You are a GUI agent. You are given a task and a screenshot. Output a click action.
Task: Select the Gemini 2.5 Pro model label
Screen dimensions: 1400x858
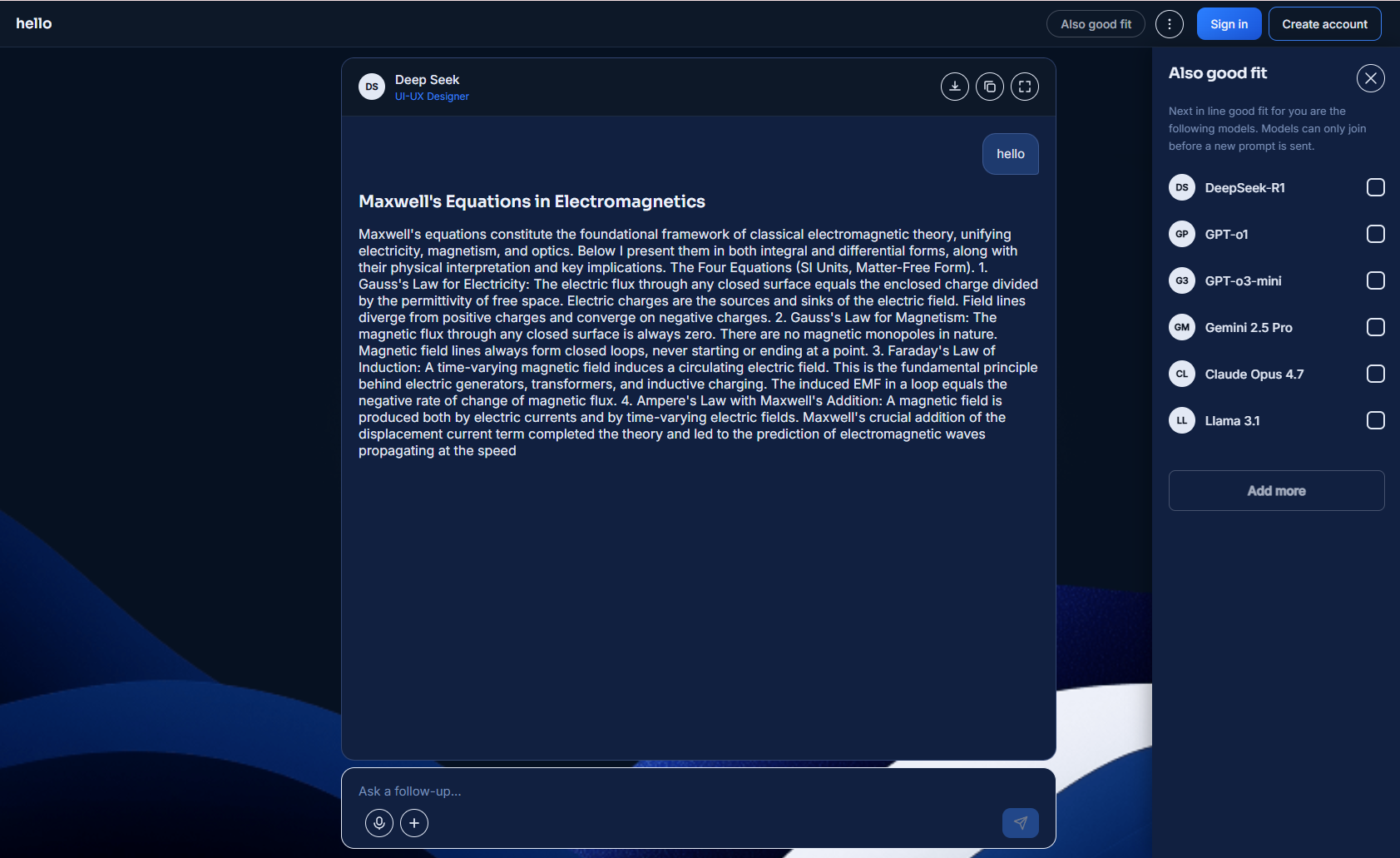tap(1249, 328)
